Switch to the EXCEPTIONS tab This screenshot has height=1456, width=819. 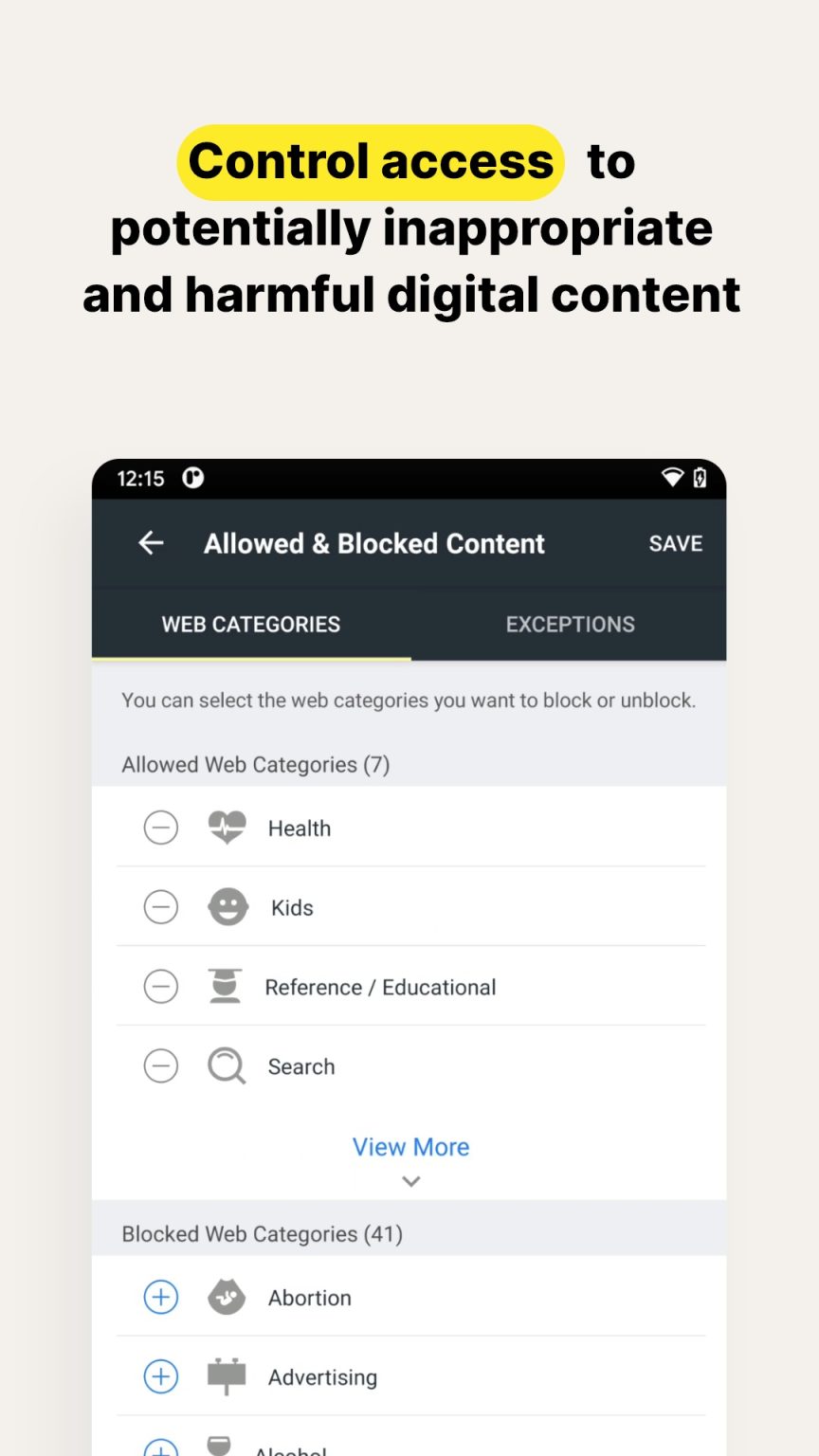click(x=569, y=624)
